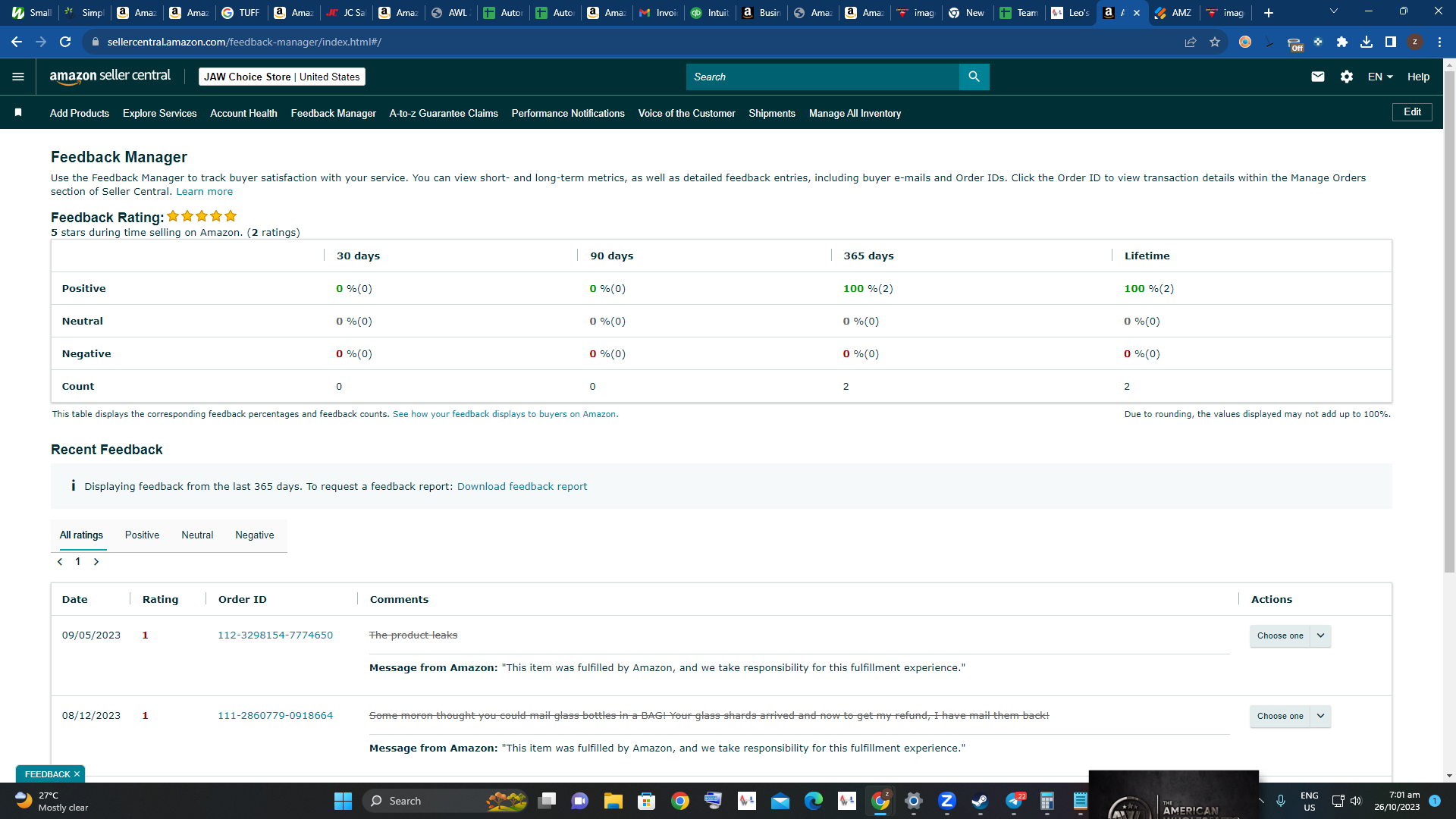Bookmark this page with the star icon
Image resolution: width=1456 pixels, height=819 pixels.
(1215, 42)
